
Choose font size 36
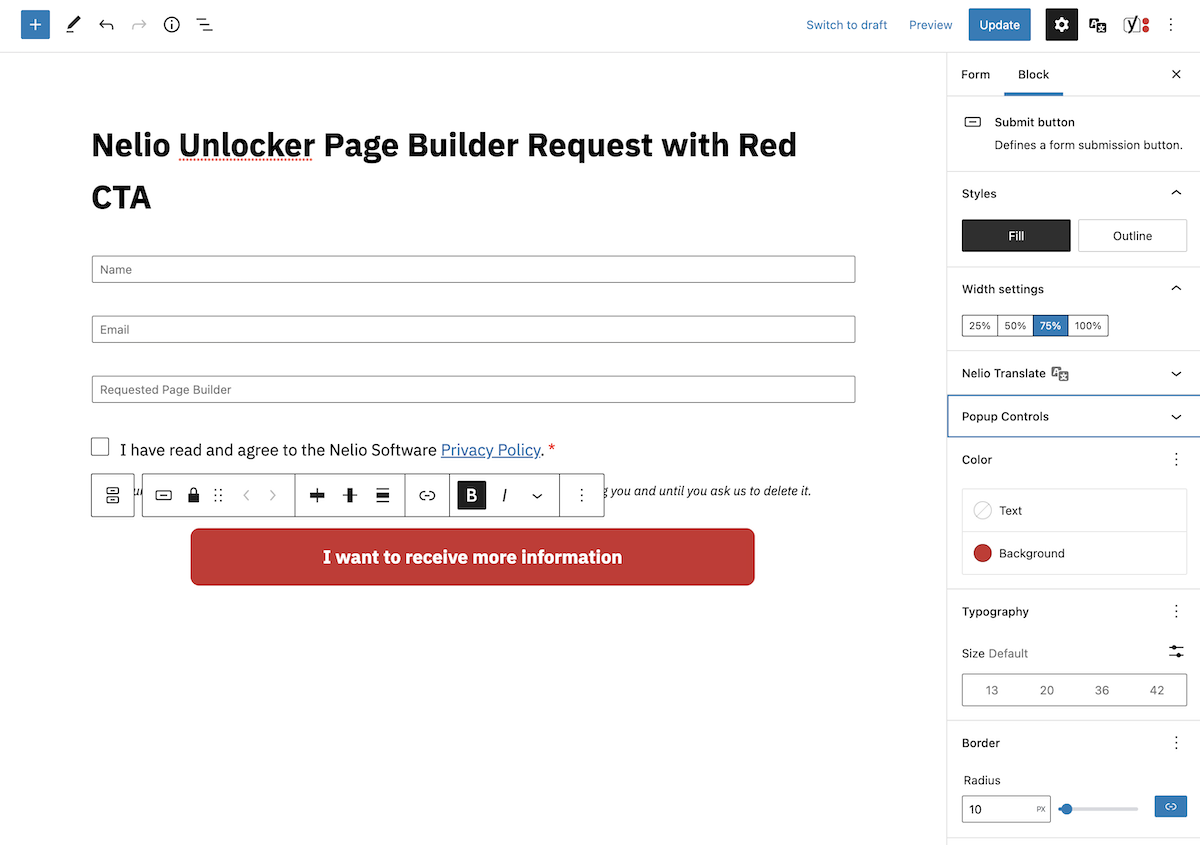[x=1102, y=690]
